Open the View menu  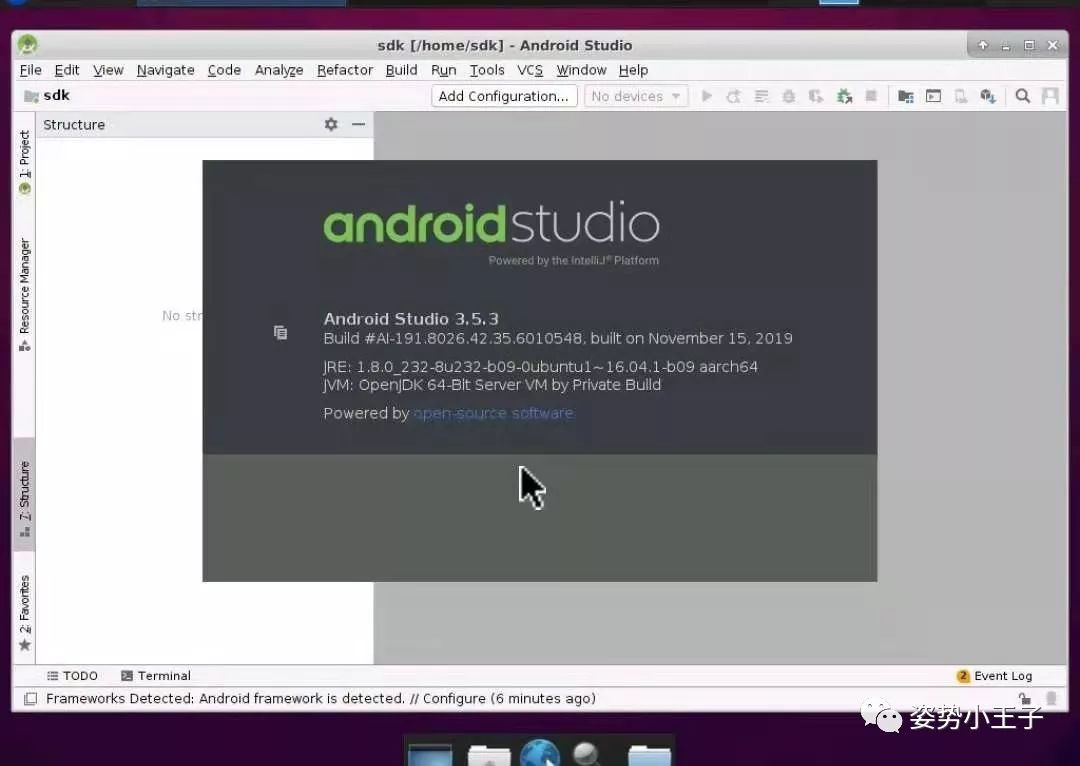108,70
